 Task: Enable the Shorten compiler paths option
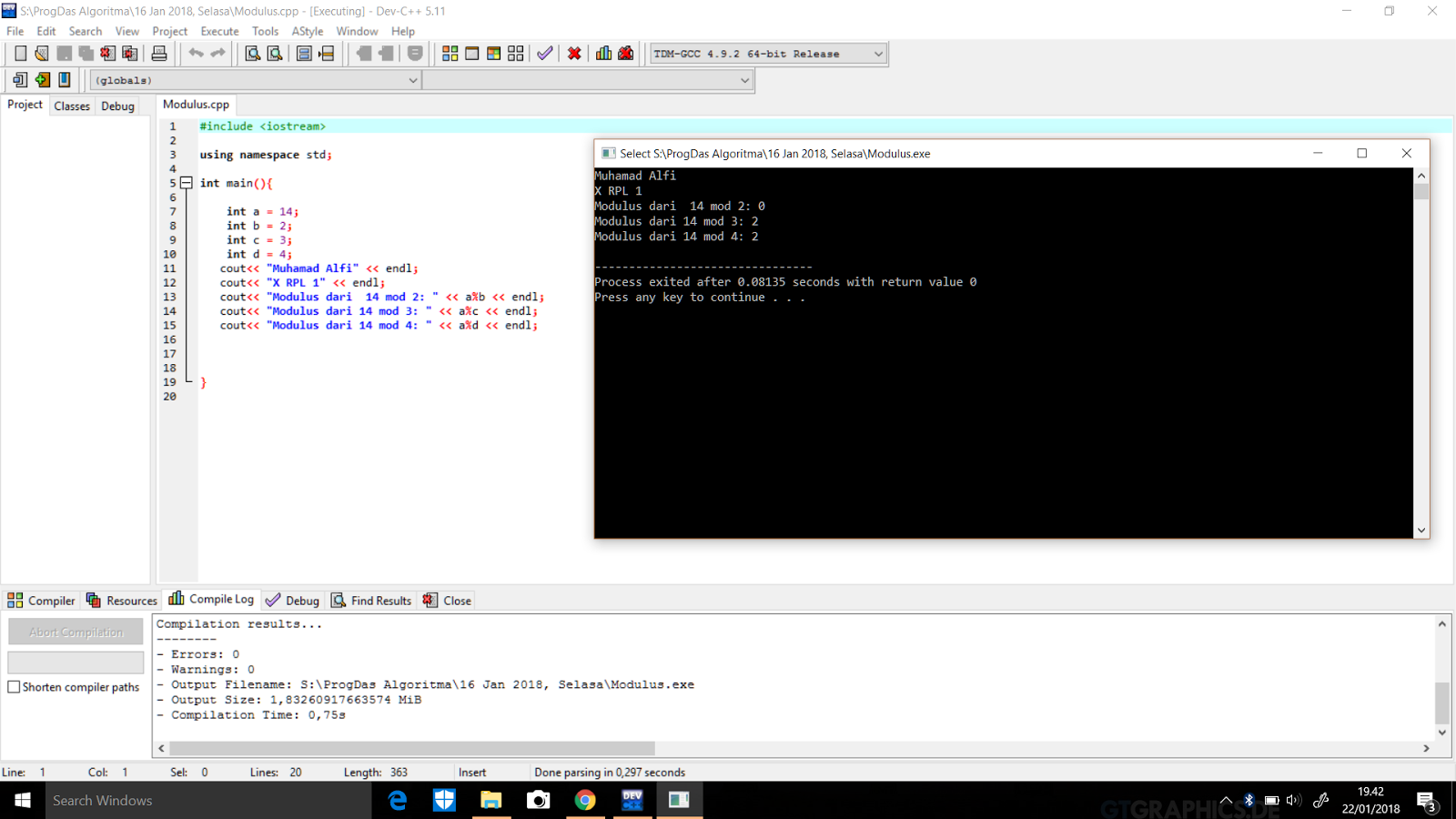(x=14, y=687)
